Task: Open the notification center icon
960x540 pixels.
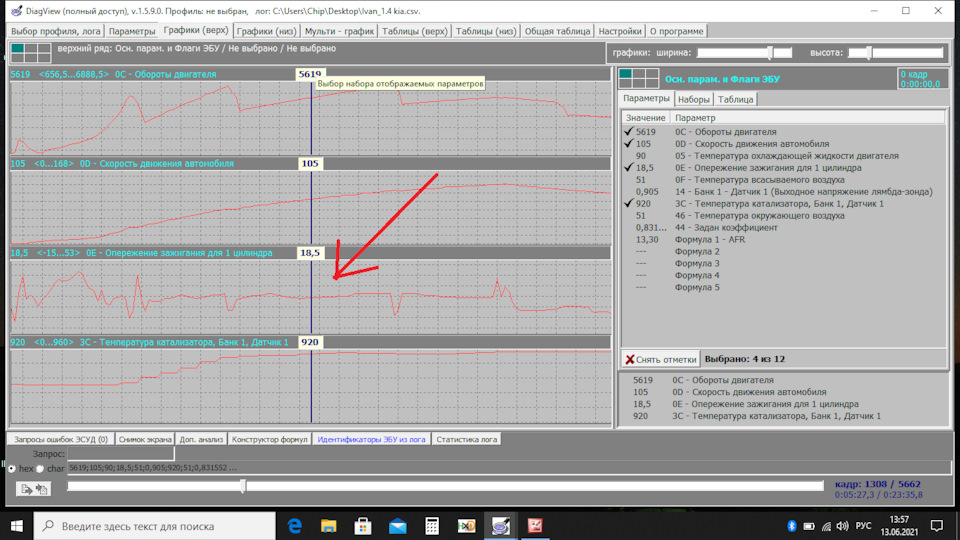Action: 937,526
